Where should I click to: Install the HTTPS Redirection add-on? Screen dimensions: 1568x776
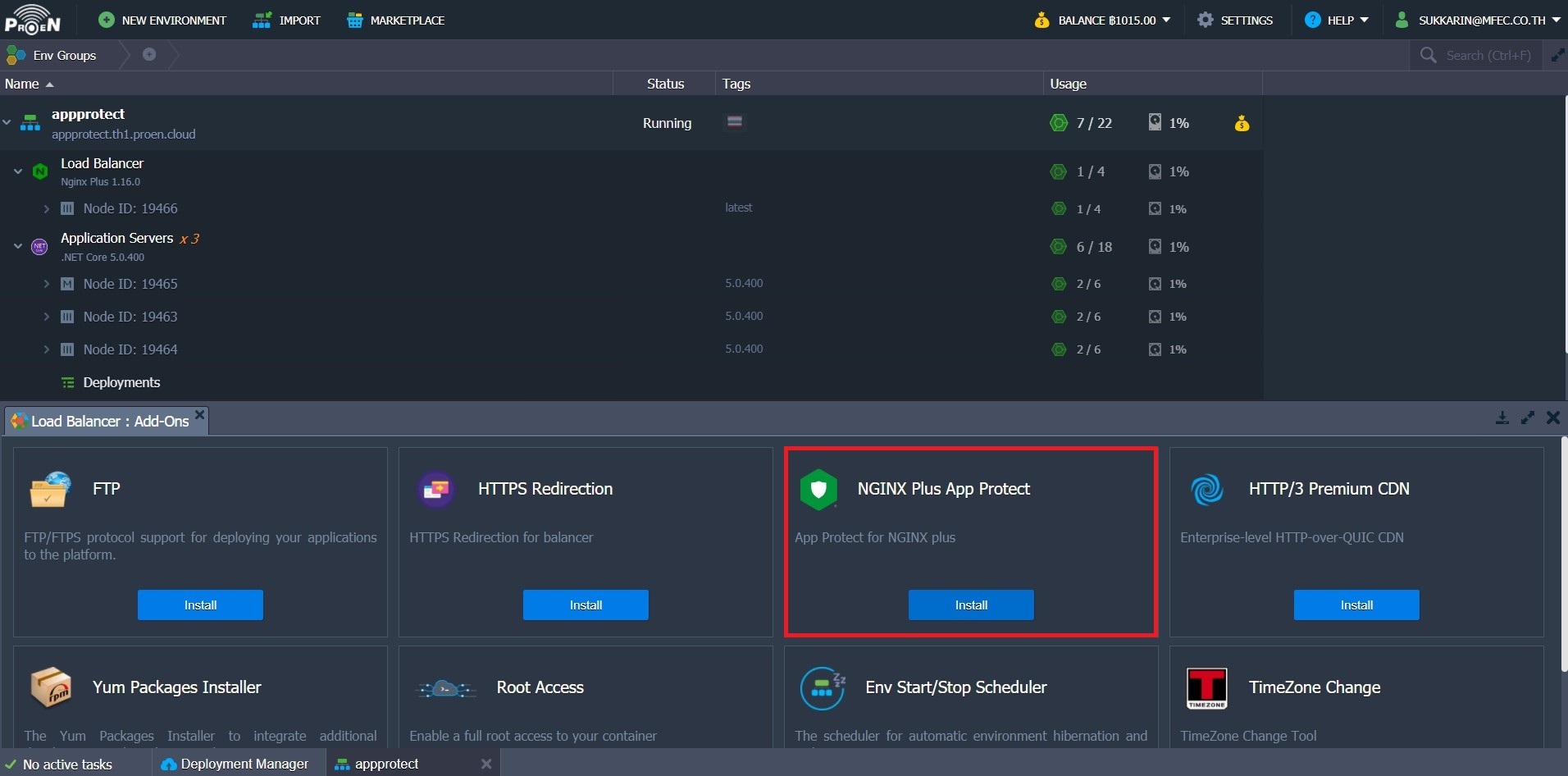point(585,605)
